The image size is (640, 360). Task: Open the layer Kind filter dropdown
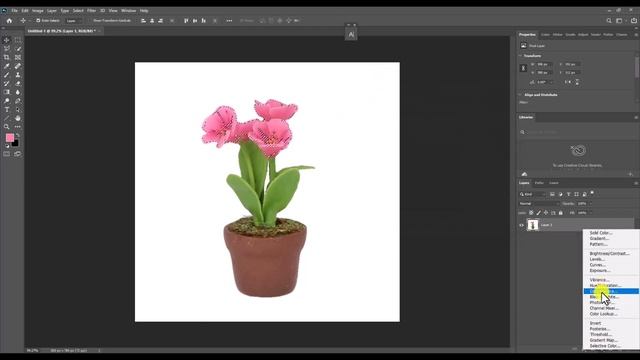pyautogui.click(x=533, y=194)
